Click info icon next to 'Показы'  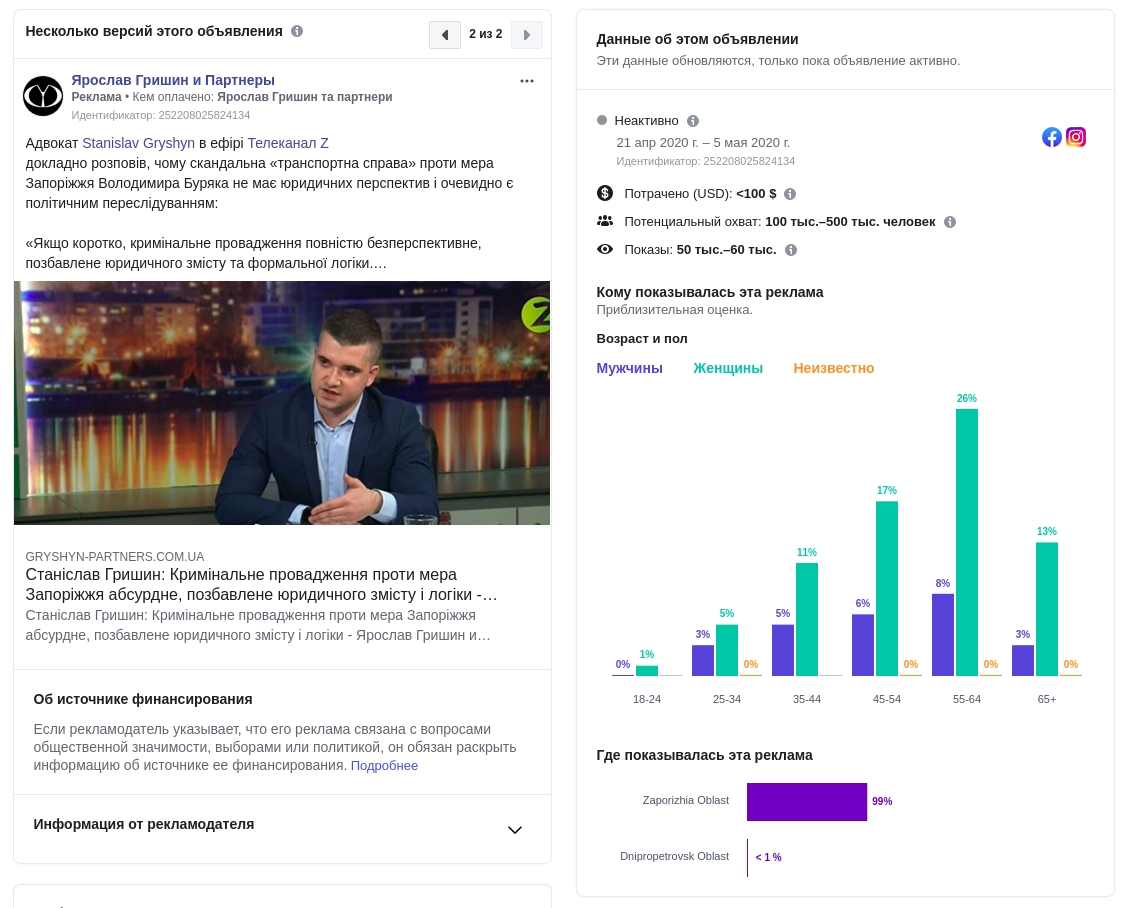coord(791,250)
